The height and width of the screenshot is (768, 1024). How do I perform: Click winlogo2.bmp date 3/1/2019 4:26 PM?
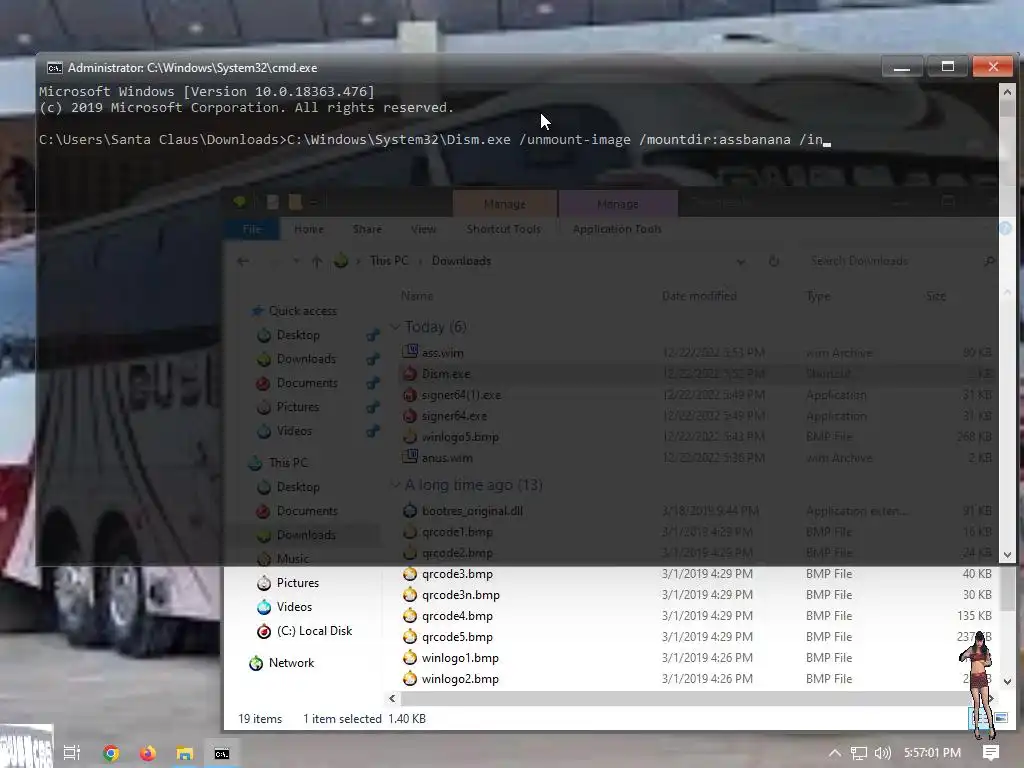(x=707, y=679)
